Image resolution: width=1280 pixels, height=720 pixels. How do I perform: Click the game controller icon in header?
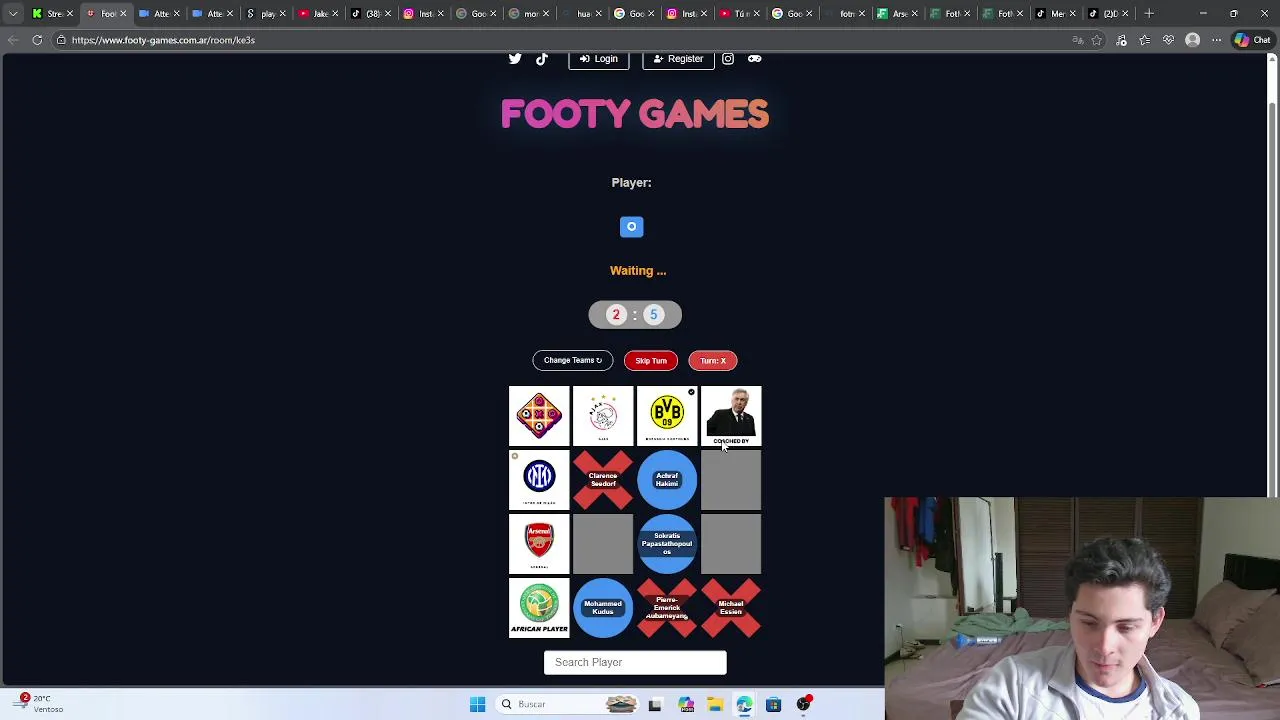755,59
